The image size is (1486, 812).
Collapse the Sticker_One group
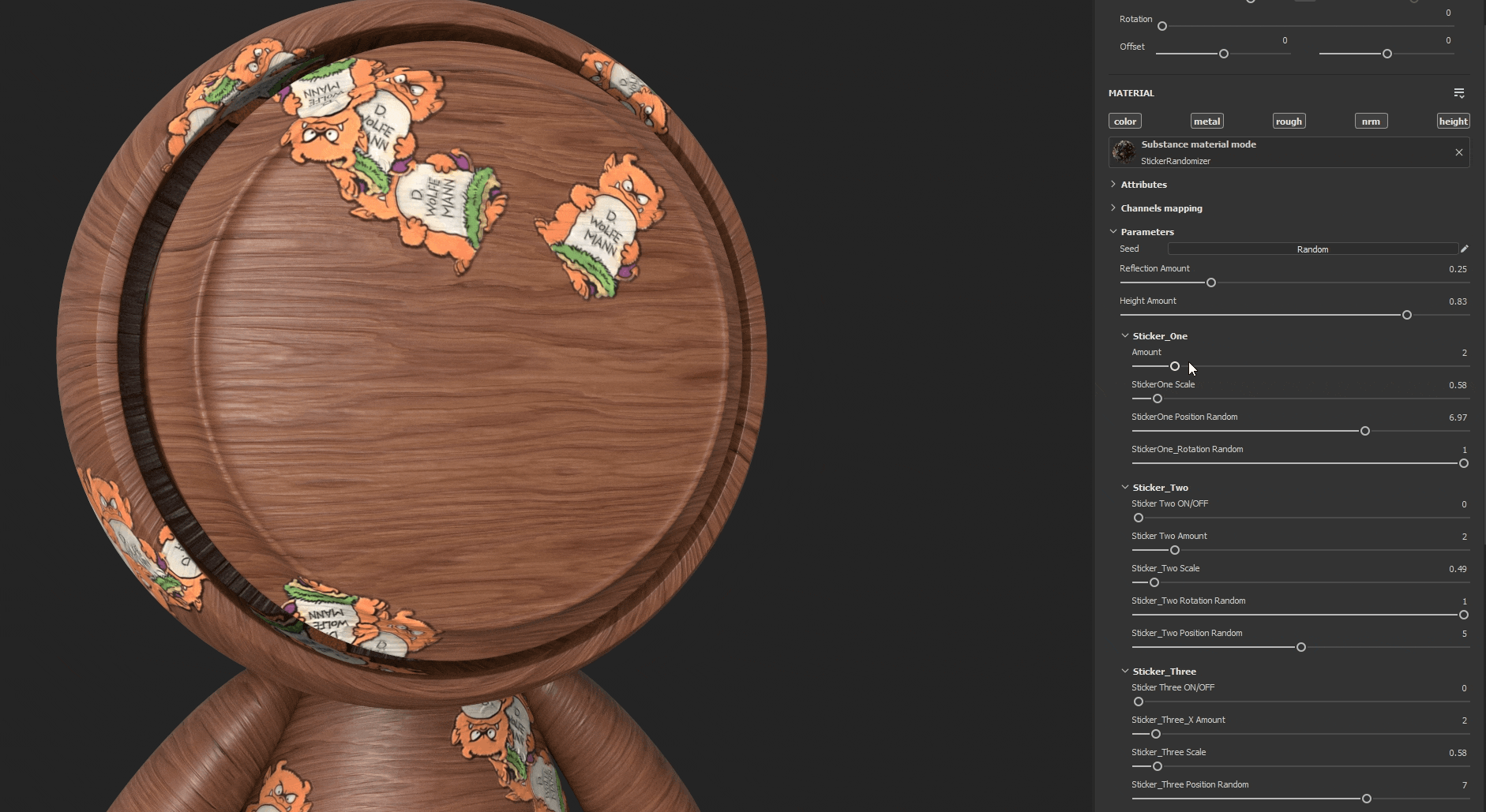tap(1125, 335)
